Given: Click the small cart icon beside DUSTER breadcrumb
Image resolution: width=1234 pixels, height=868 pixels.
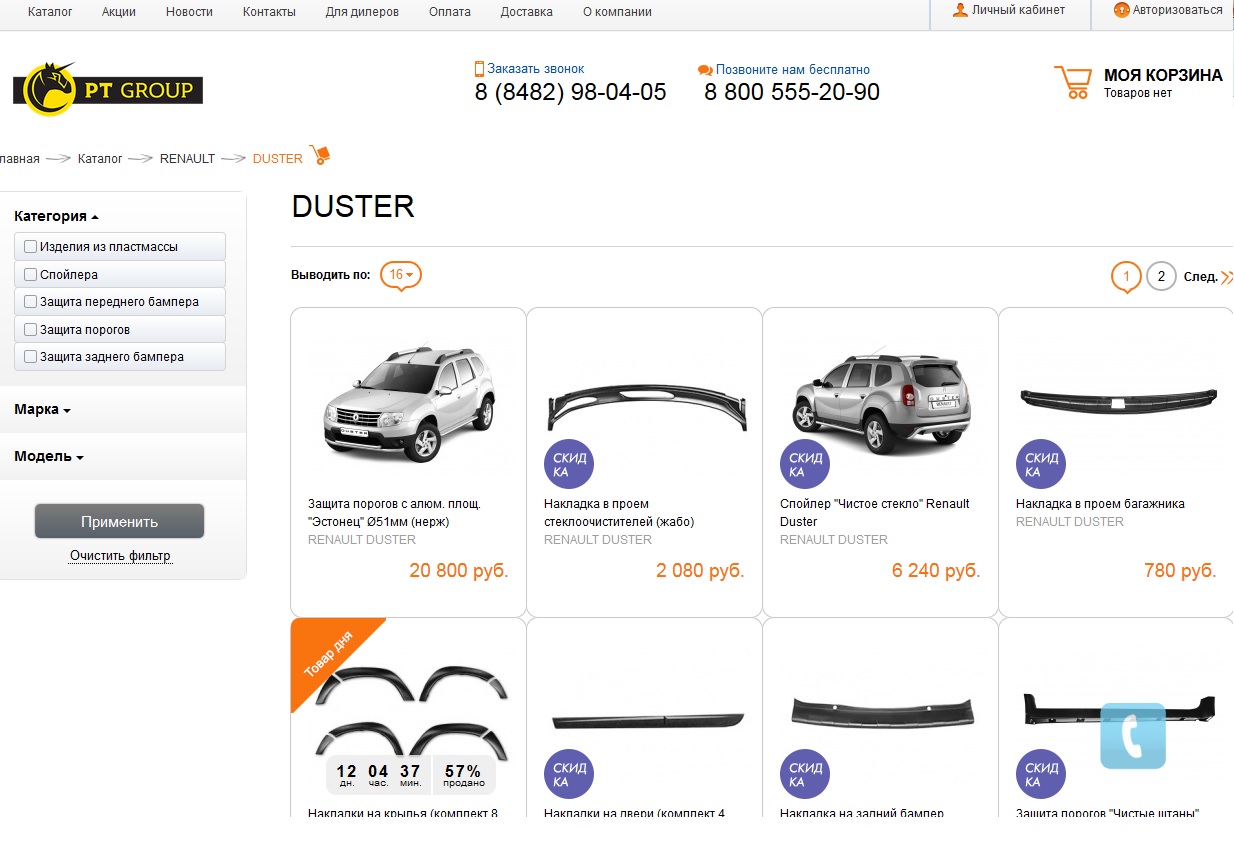Looking at the screenshot, I should pyautogui.click(x=320, y=156).
